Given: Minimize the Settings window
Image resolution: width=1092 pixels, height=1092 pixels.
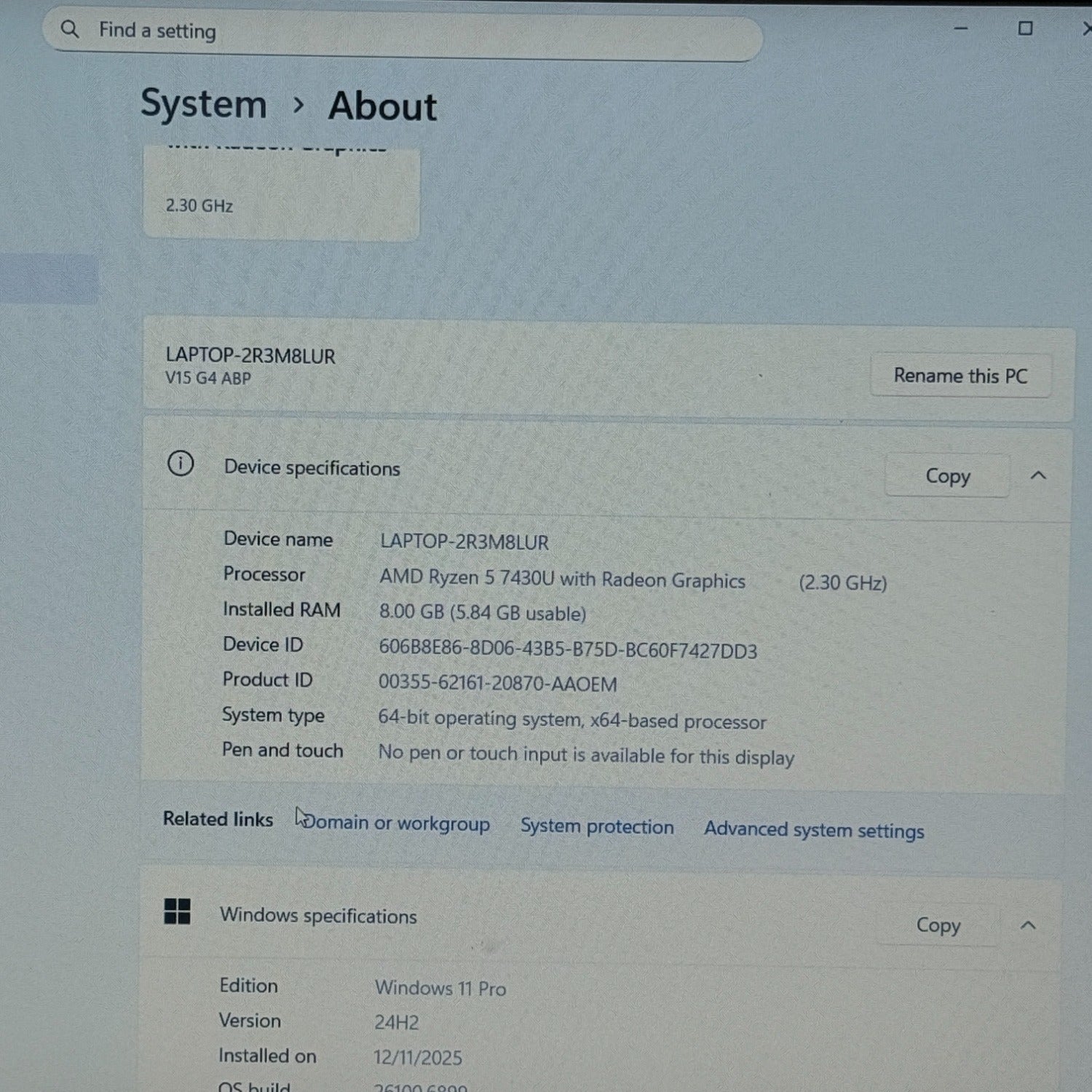Looking at the screenshot, I should coord(961,28).
